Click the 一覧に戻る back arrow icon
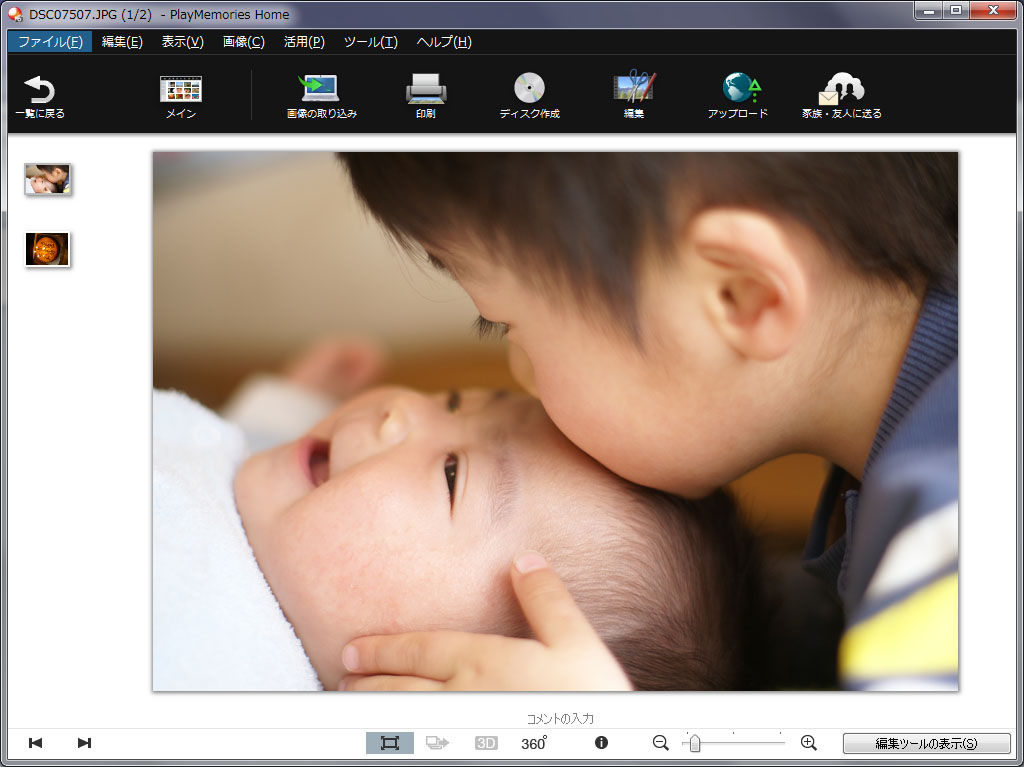Viewport: 1024px width, 767px height. click(x=39, y=91)
